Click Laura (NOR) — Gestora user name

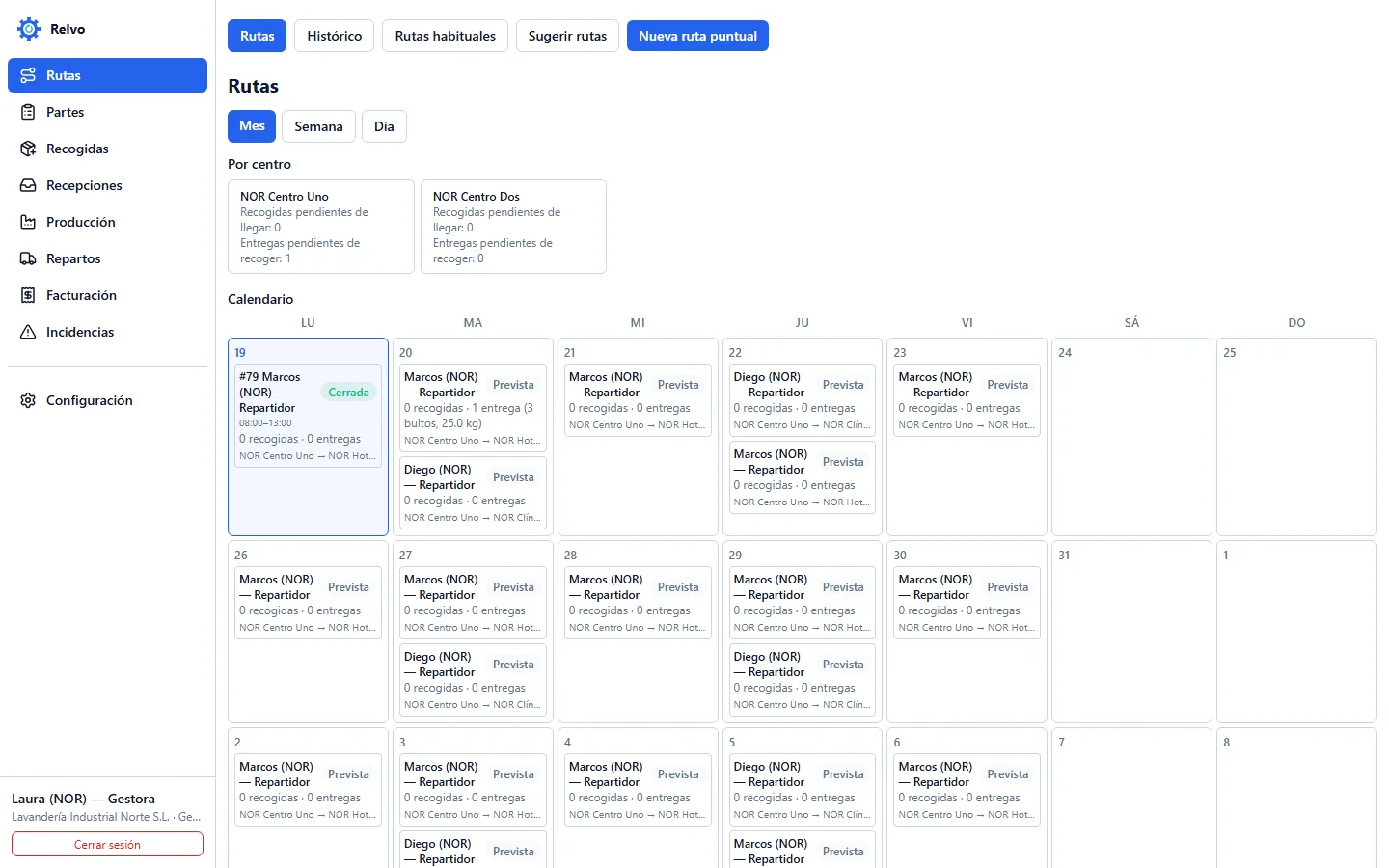tap(83, 799)
